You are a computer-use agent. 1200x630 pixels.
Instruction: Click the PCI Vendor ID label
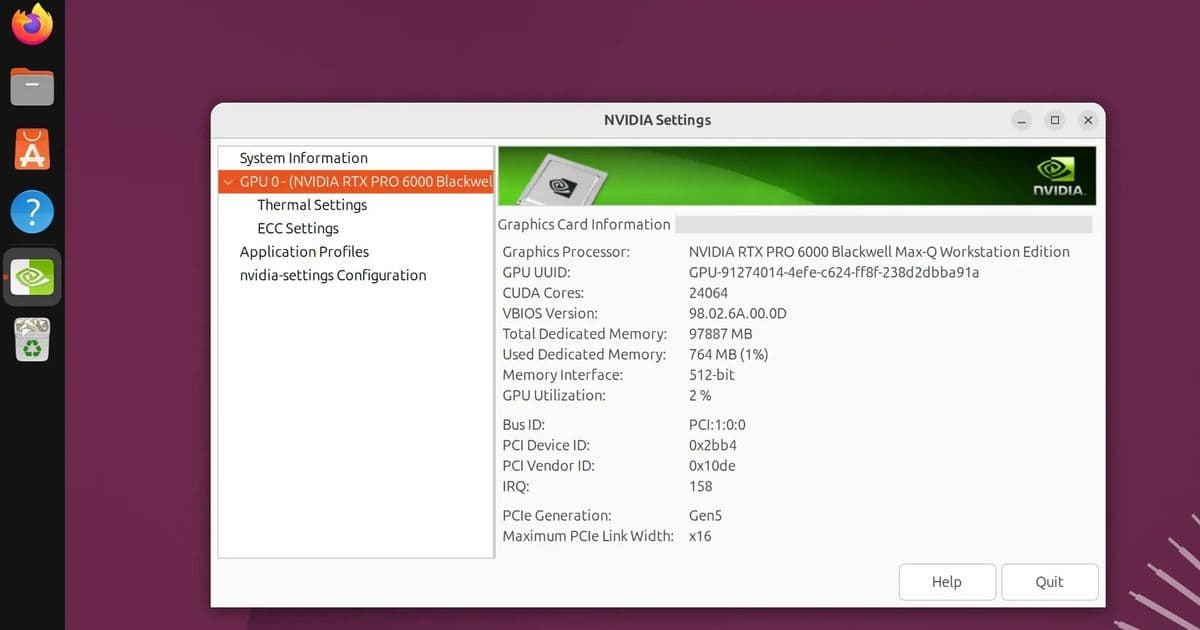click(549, 466)
